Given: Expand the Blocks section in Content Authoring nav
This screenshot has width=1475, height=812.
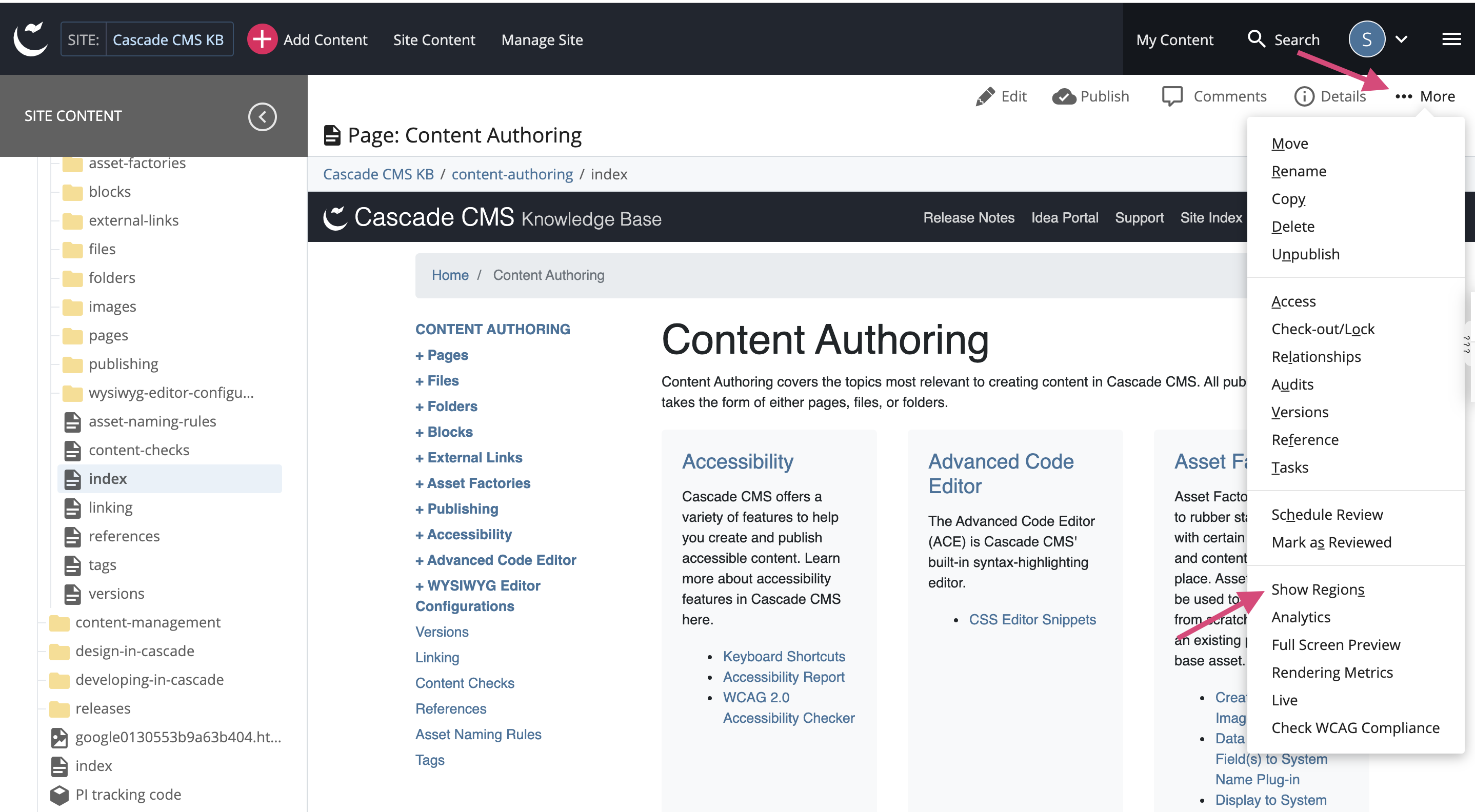Looking at the screenshot, I should point(444,432).
